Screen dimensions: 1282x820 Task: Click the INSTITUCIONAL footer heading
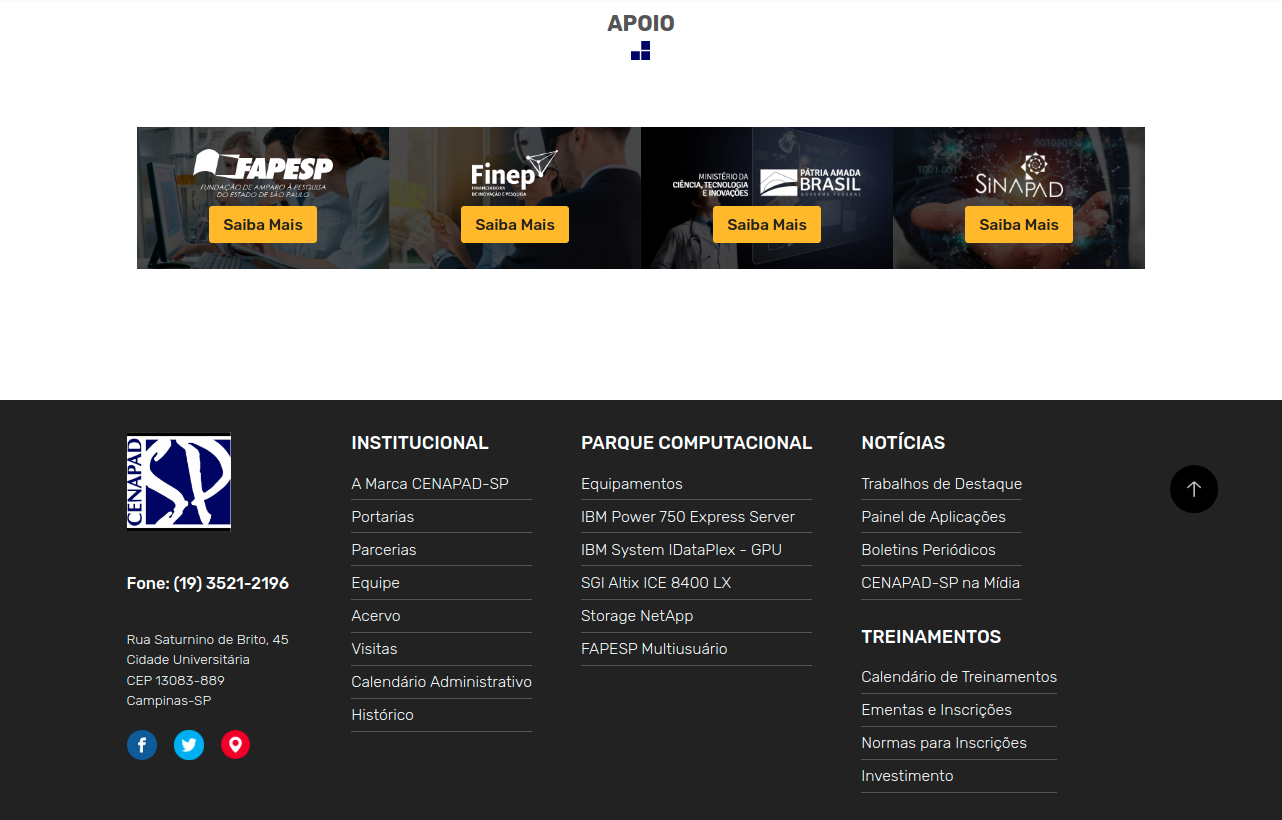(420, 443)
